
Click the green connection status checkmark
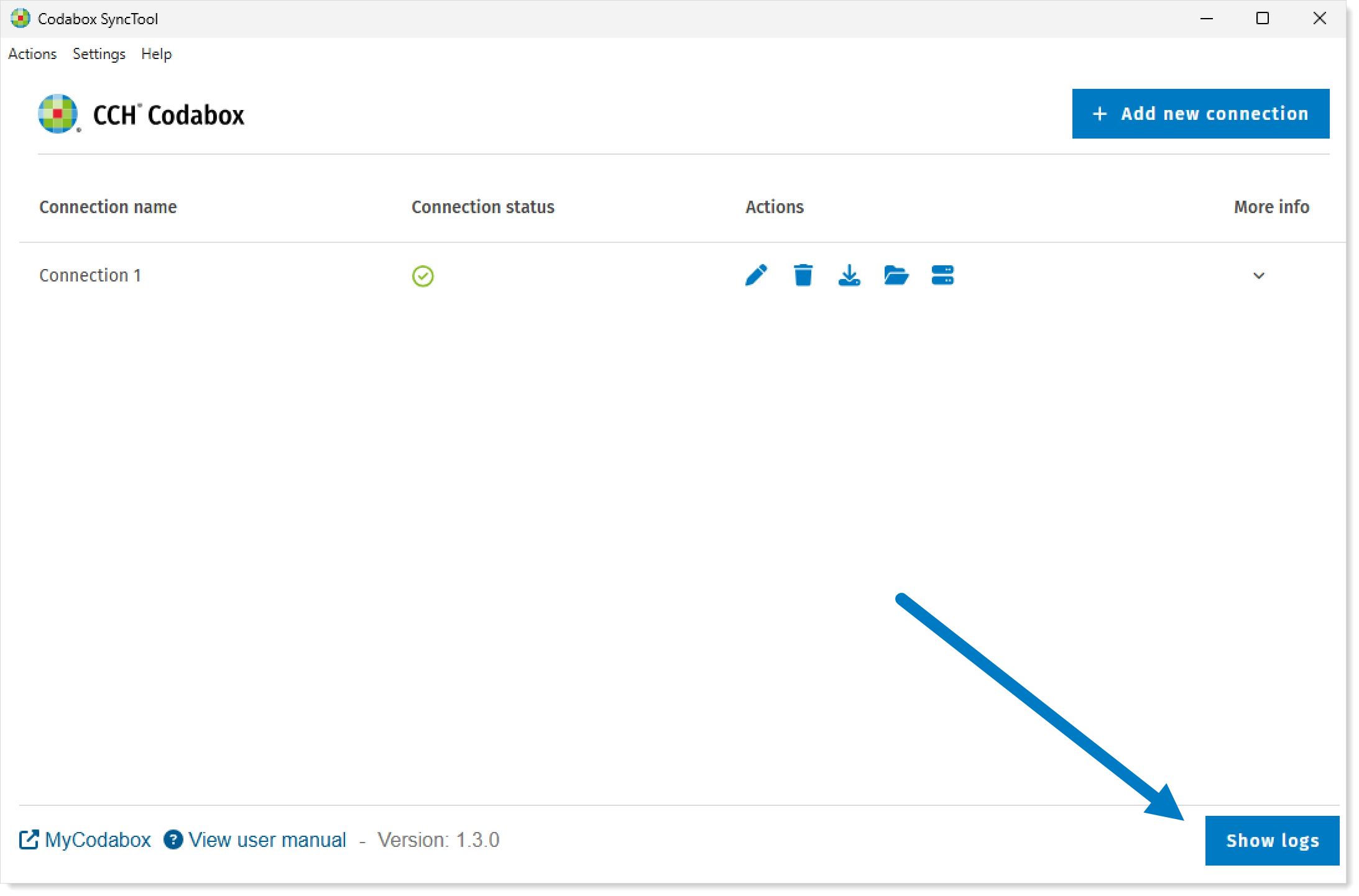tap(423, 276)
